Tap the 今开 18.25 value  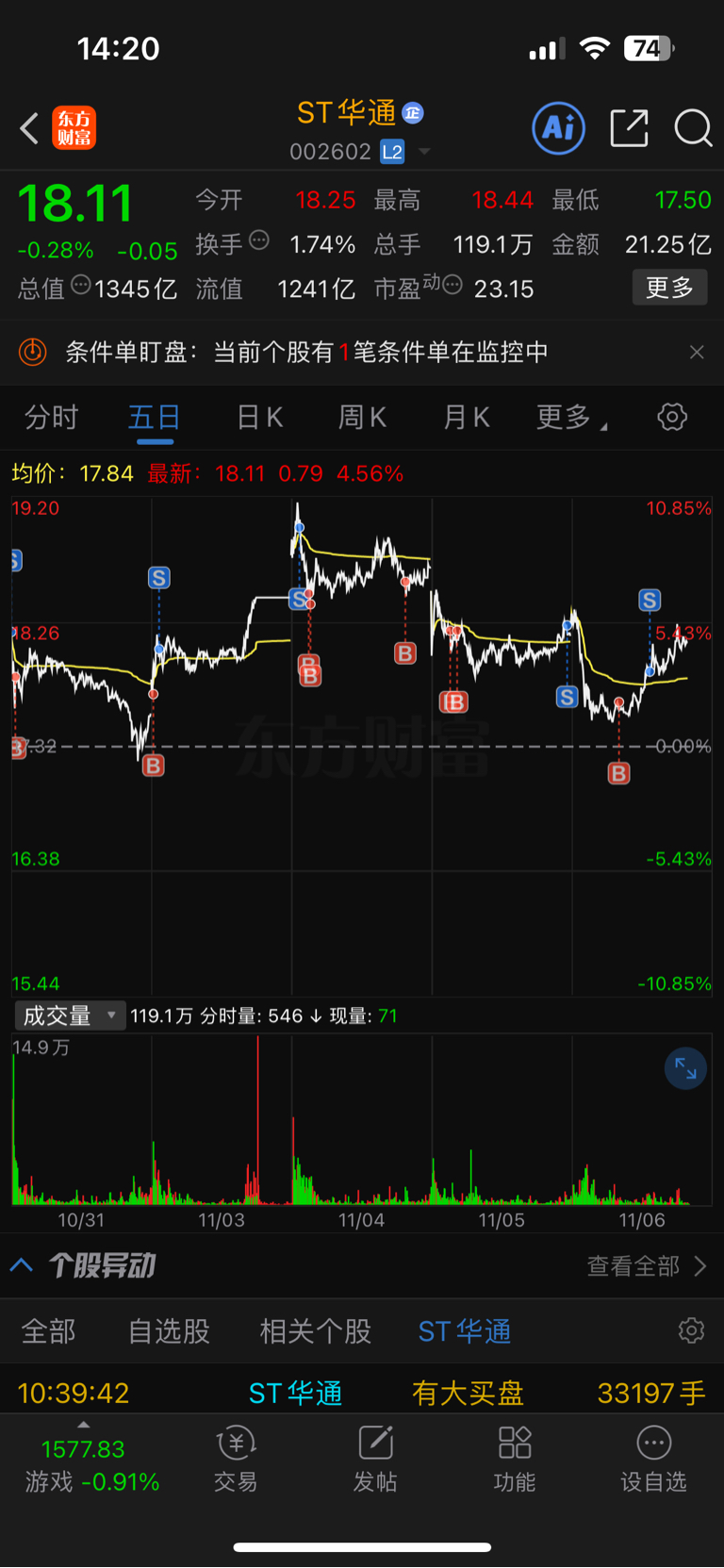click(x=325, y=200)
